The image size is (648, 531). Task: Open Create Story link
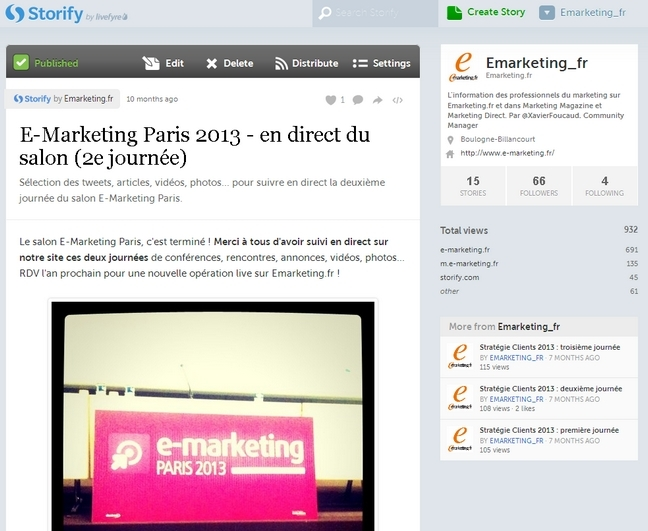click(496, 12)
